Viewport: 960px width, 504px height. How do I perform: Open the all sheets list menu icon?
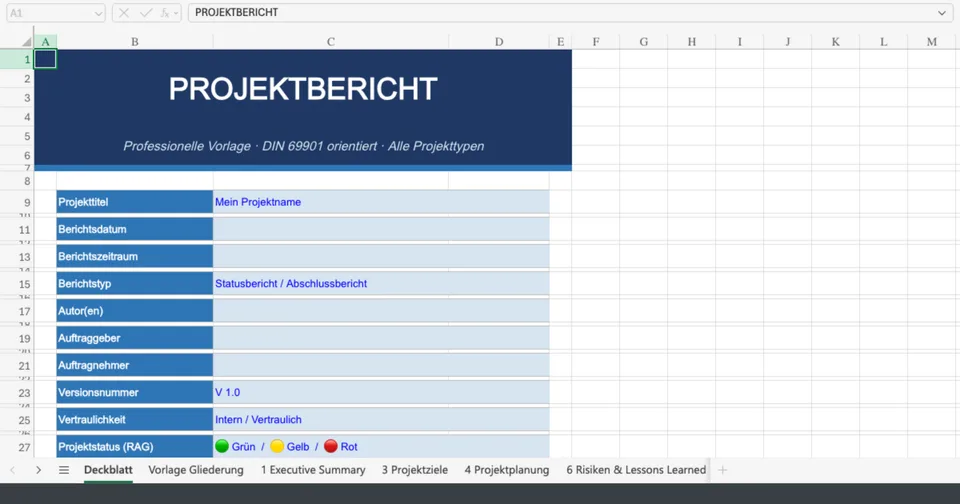(x=64, y=470)
